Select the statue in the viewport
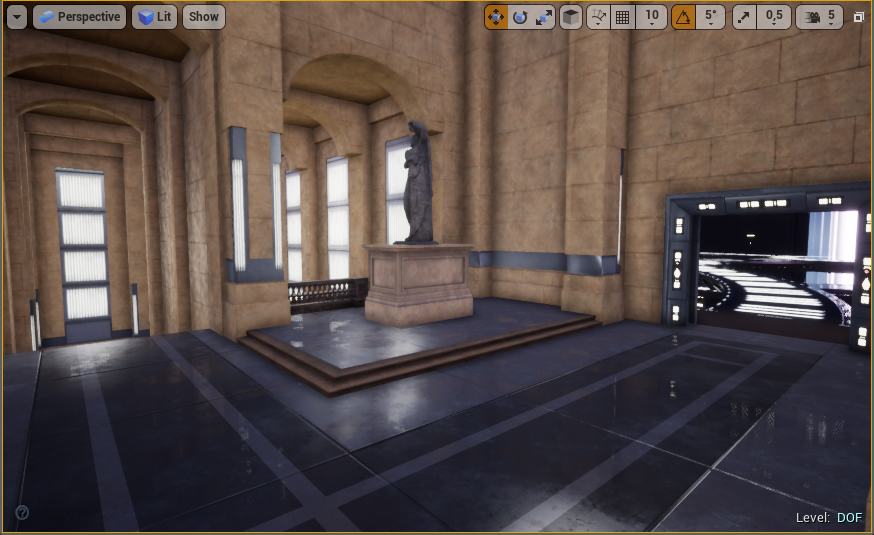The height and width of the screenshot is (535, 874). tap(417, 184)
